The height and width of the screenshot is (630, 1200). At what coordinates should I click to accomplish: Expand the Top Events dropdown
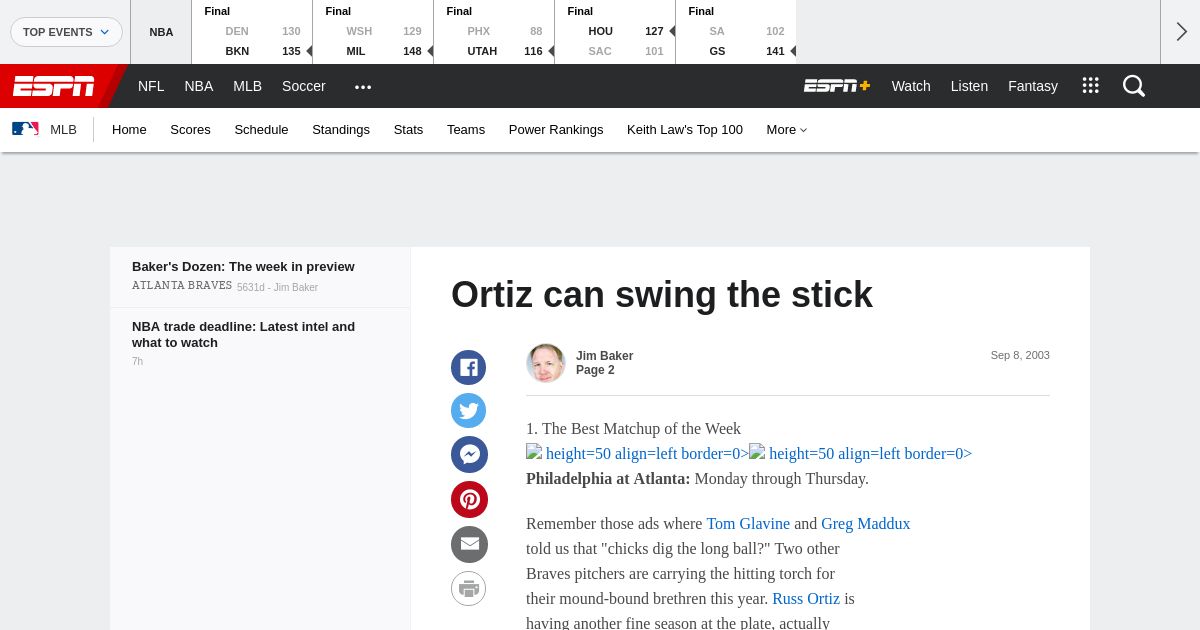(66, 32)
